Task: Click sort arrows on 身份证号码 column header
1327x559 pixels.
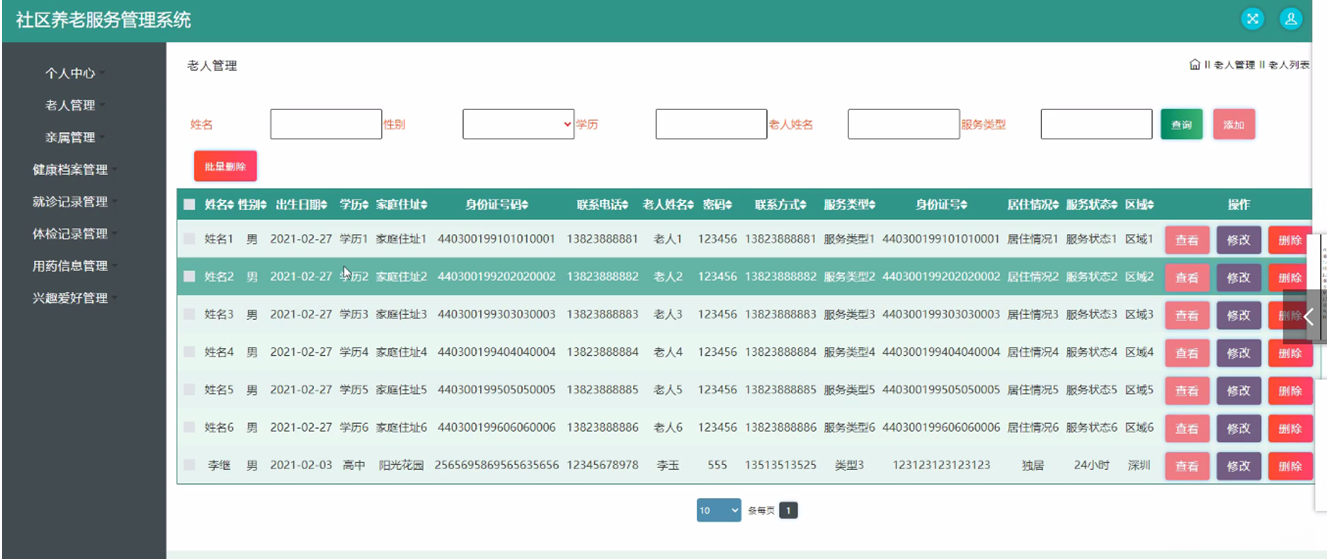Action: point(525,205)
